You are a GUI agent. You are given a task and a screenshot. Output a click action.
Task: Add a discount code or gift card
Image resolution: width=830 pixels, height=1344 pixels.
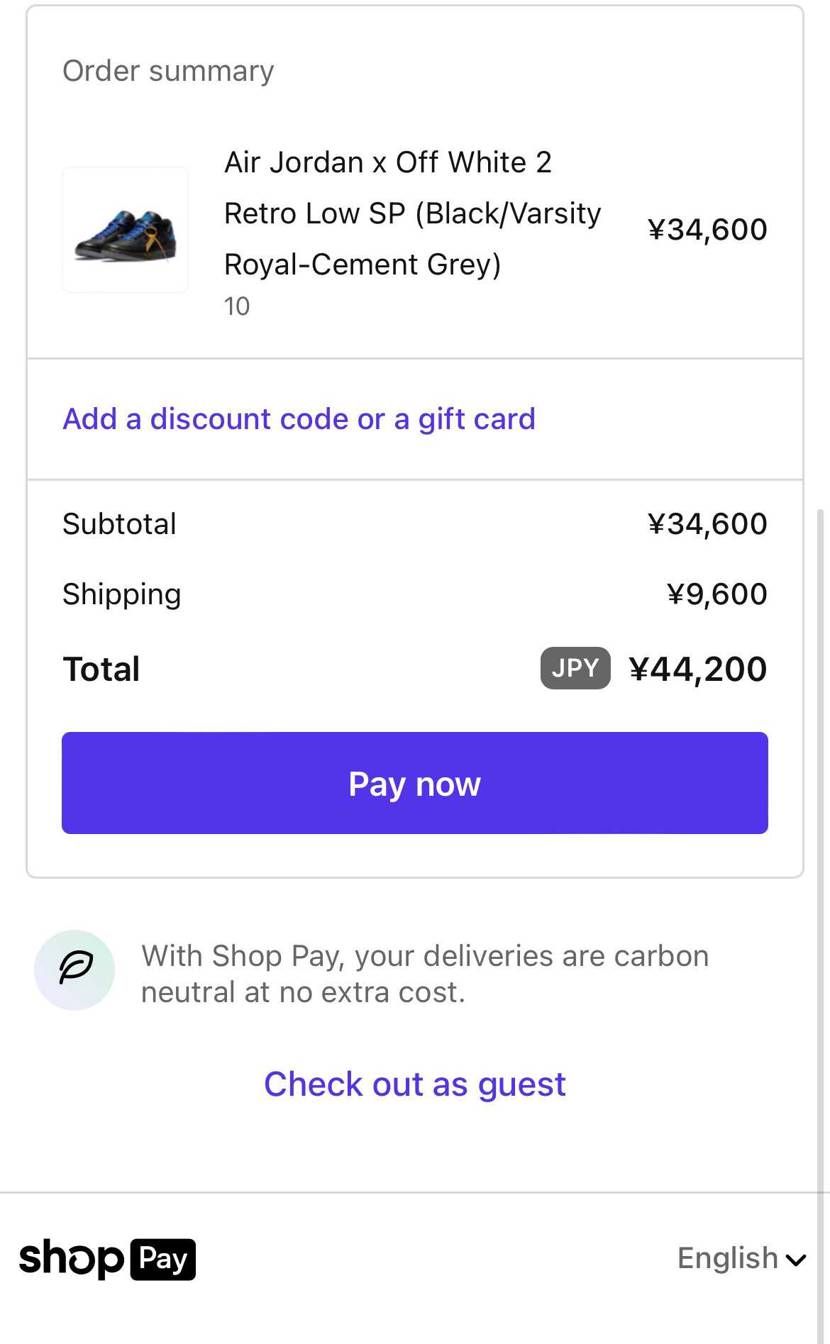[299, 418]
